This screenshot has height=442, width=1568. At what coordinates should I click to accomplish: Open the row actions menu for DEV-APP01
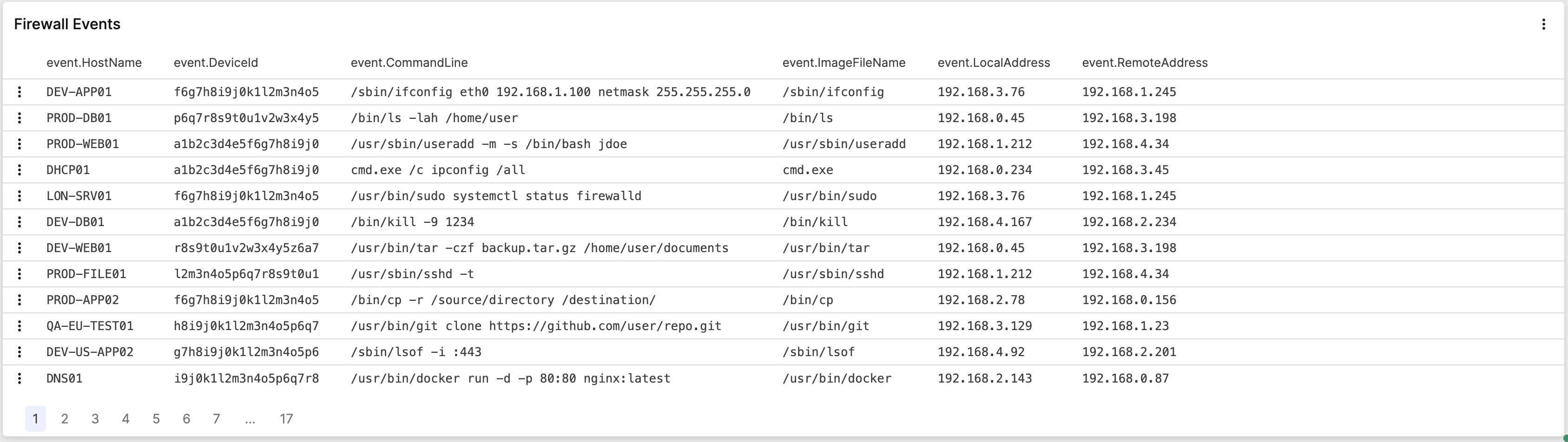(20, 92)
